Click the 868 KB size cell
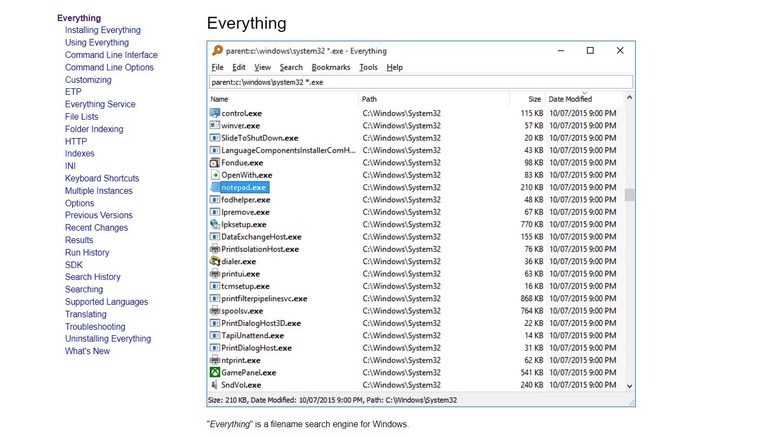 tap(532, 299)
